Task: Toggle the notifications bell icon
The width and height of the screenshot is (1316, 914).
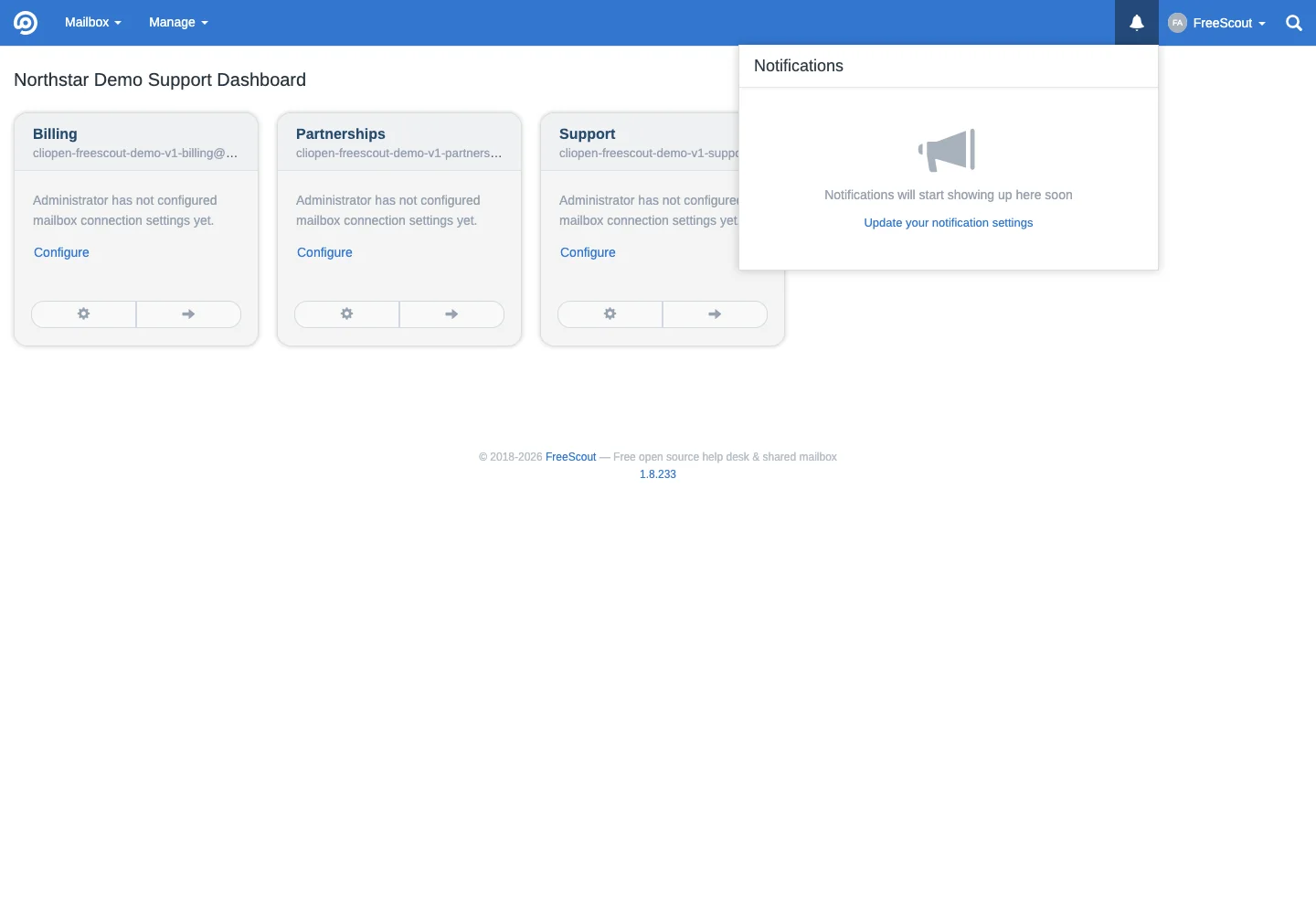Action: tap(1136, 23)
